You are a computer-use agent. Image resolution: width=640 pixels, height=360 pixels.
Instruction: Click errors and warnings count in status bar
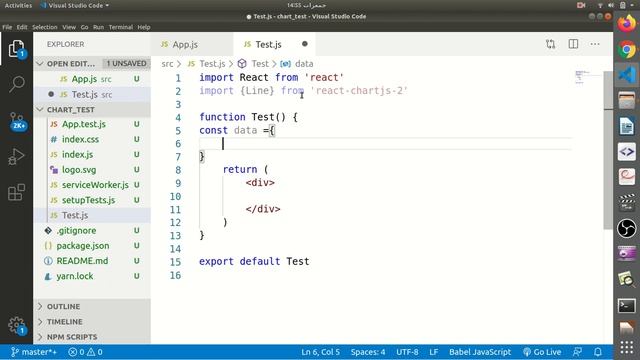click(85, 352)
